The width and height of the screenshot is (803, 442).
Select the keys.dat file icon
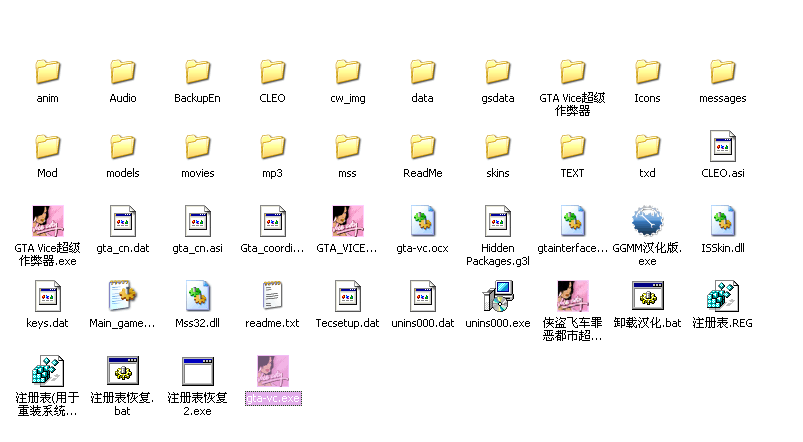coord(48,296)
